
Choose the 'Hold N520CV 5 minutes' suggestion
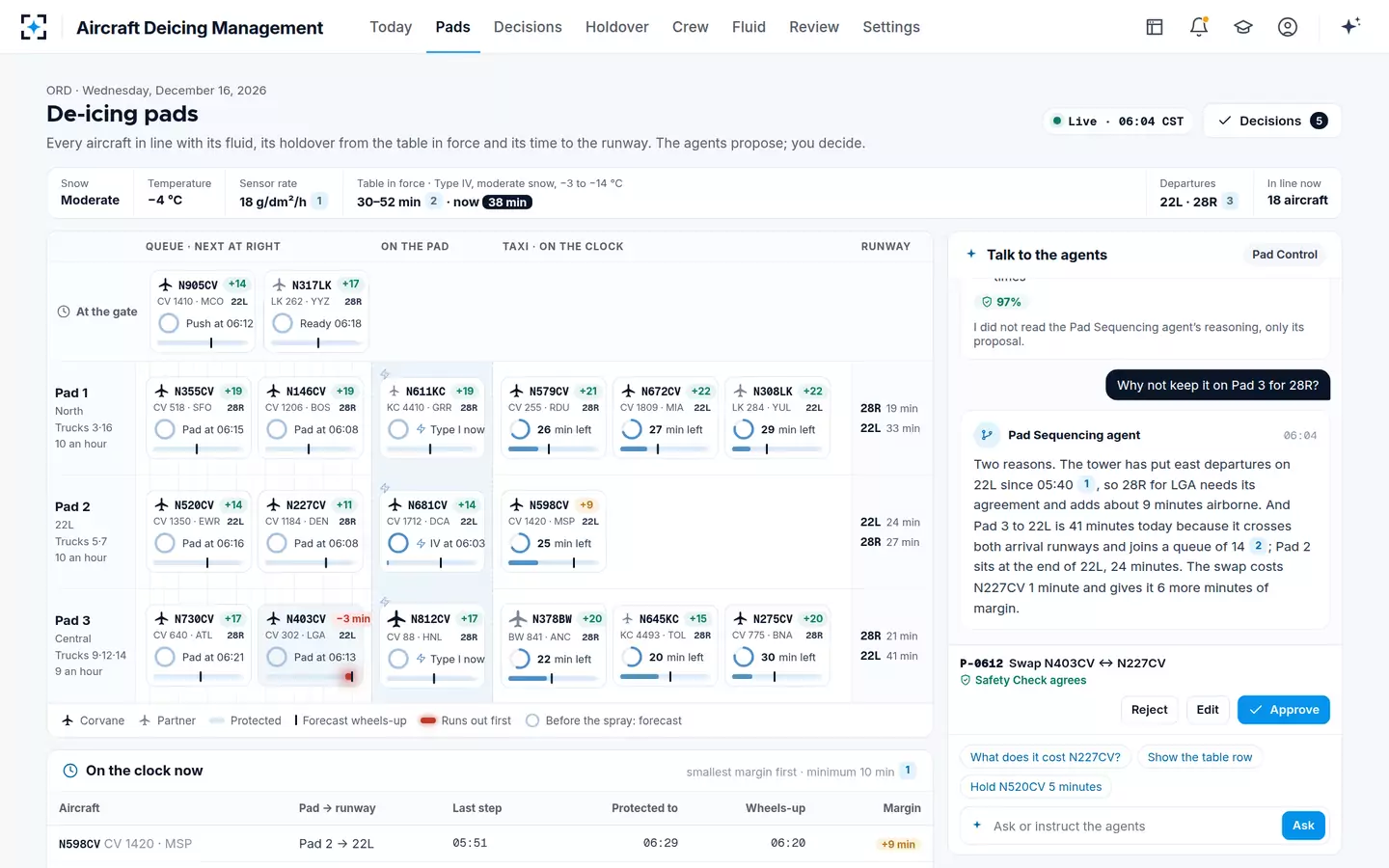click(1036, 787)
